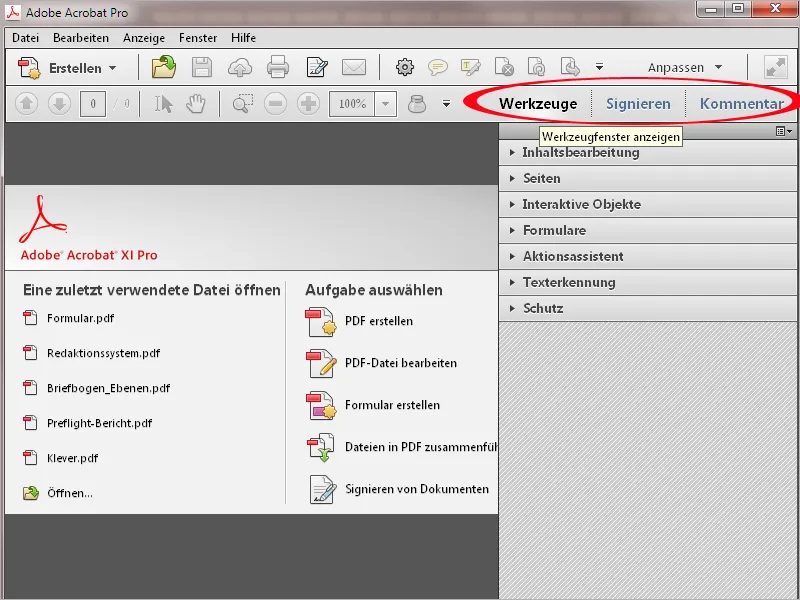Screen dimensions: 800x600
Task: Open the Kommentar pane tab
Action: 741,104
